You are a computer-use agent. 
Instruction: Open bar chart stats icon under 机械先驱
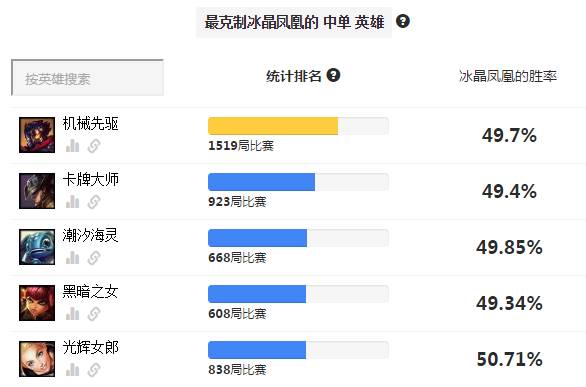click(x=73, y=146)
